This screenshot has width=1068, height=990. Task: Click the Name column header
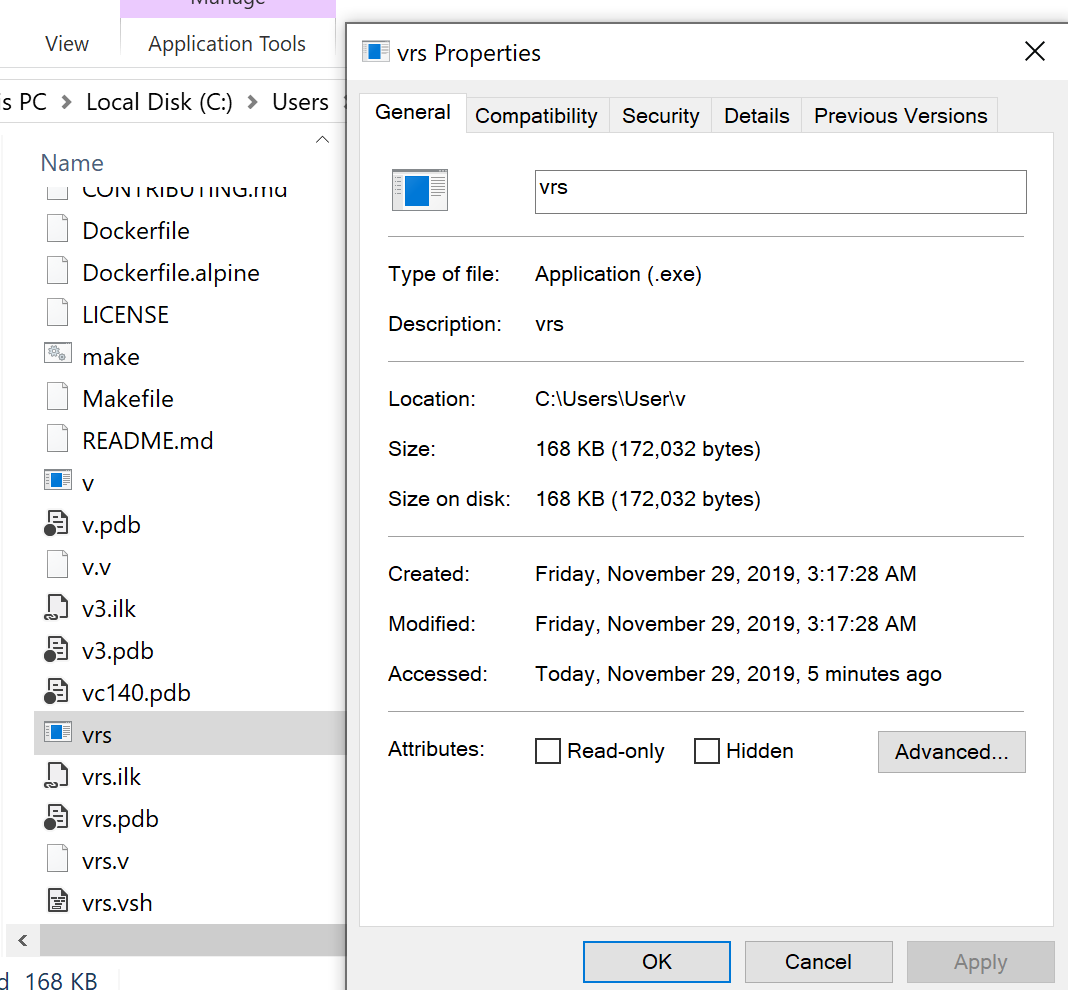[72, 163]
